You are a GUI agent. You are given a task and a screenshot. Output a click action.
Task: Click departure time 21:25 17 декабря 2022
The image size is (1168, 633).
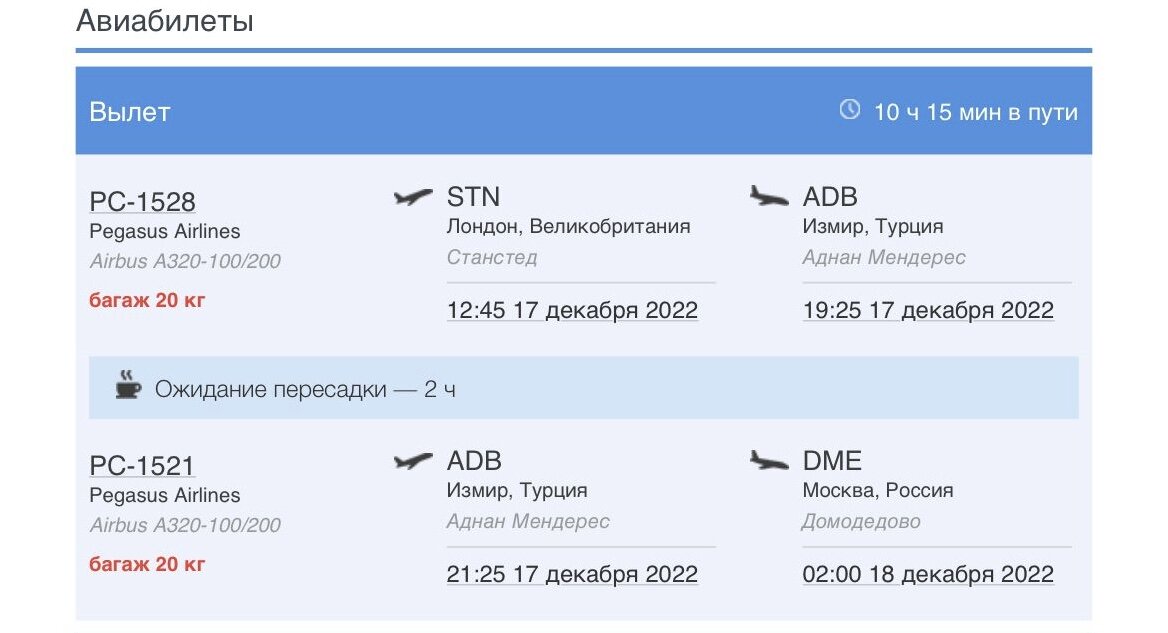coord(572,574)
